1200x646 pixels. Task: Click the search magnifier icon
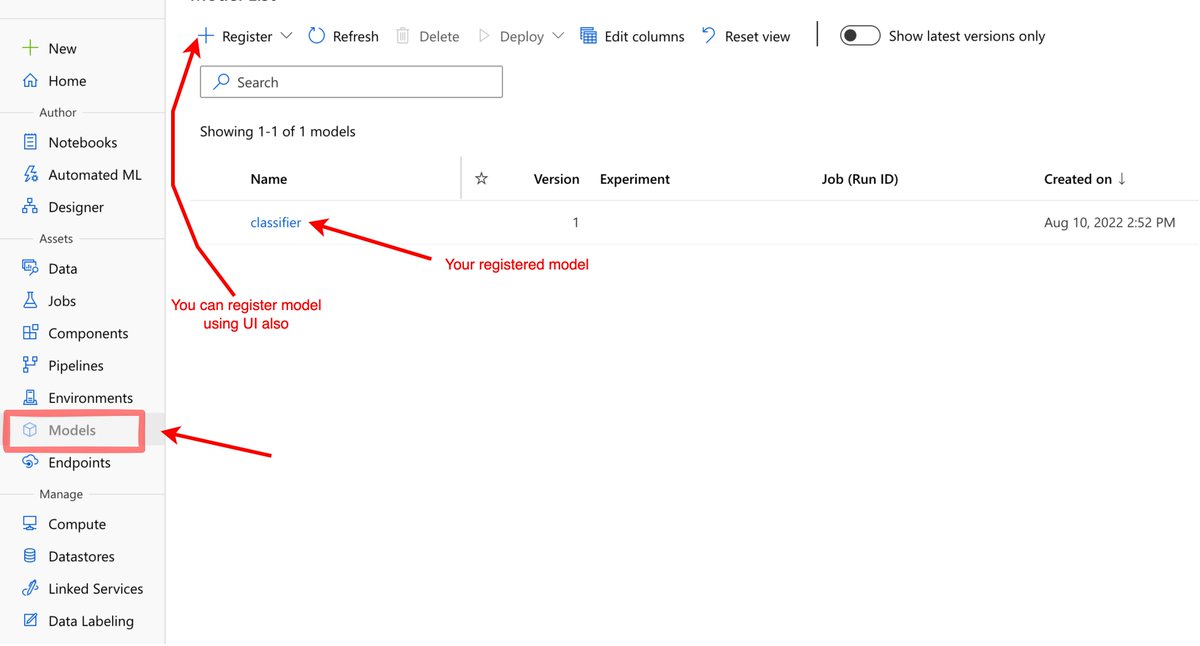[222, 82]
